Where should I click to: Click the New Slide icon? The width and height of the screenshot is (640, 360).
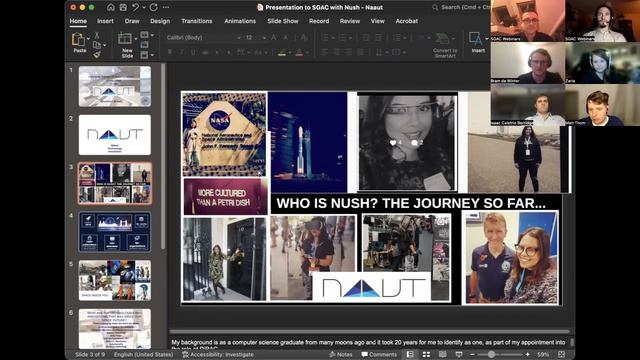125,39
